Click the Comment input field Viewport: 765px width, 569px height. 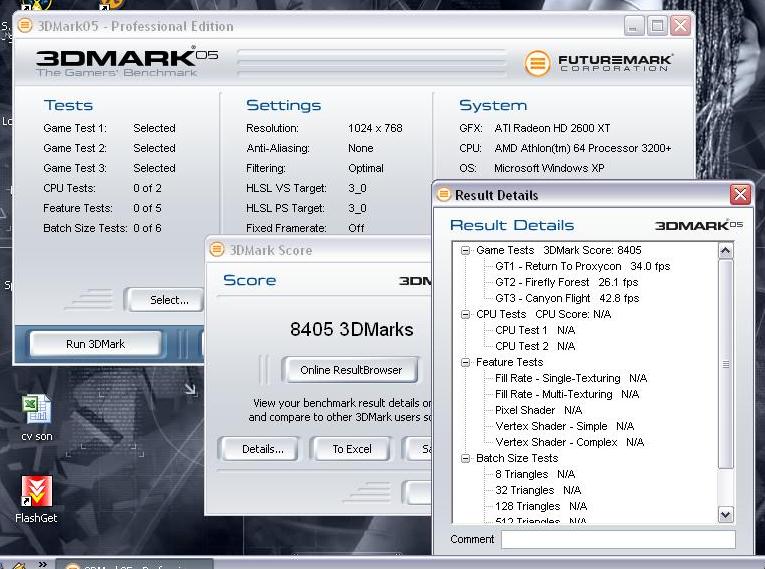618,539
